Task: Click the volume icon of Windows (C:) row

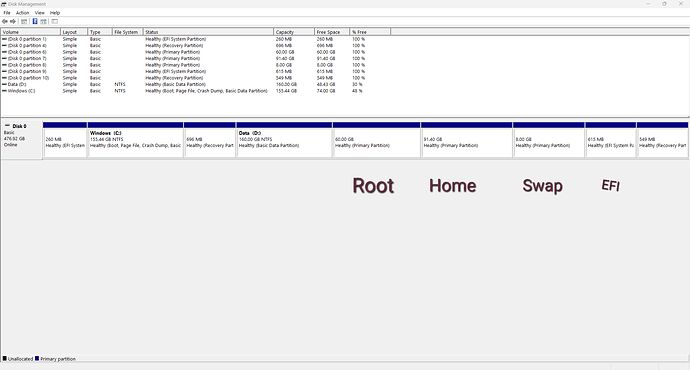Action: click(4, 91)
